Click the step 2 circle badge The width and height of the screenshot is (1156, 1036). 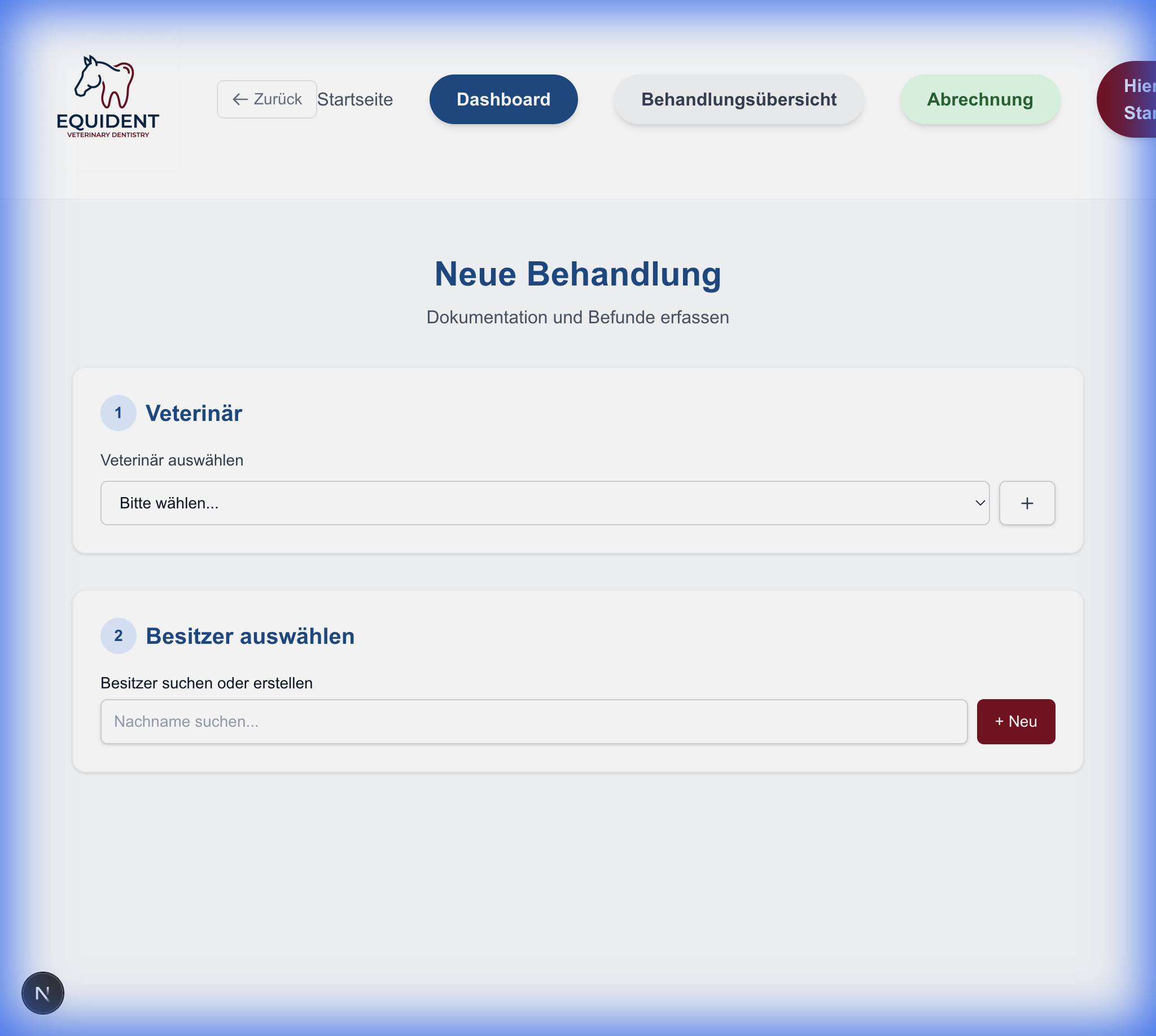(119, 635)
